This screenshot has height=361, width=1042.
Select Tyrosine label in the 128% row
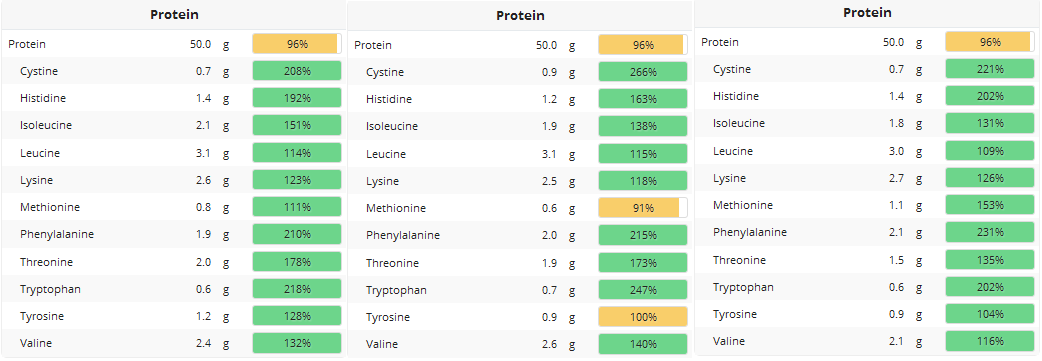[x=42, y=316]
